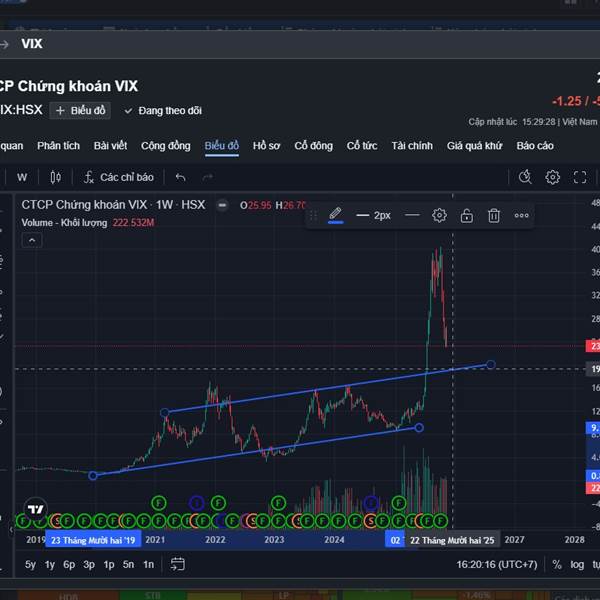Viewport: 600px width, 600px height.
Task: Click the 22 Tháng Mười hai '25 date label
Action: tap(452, 540)
